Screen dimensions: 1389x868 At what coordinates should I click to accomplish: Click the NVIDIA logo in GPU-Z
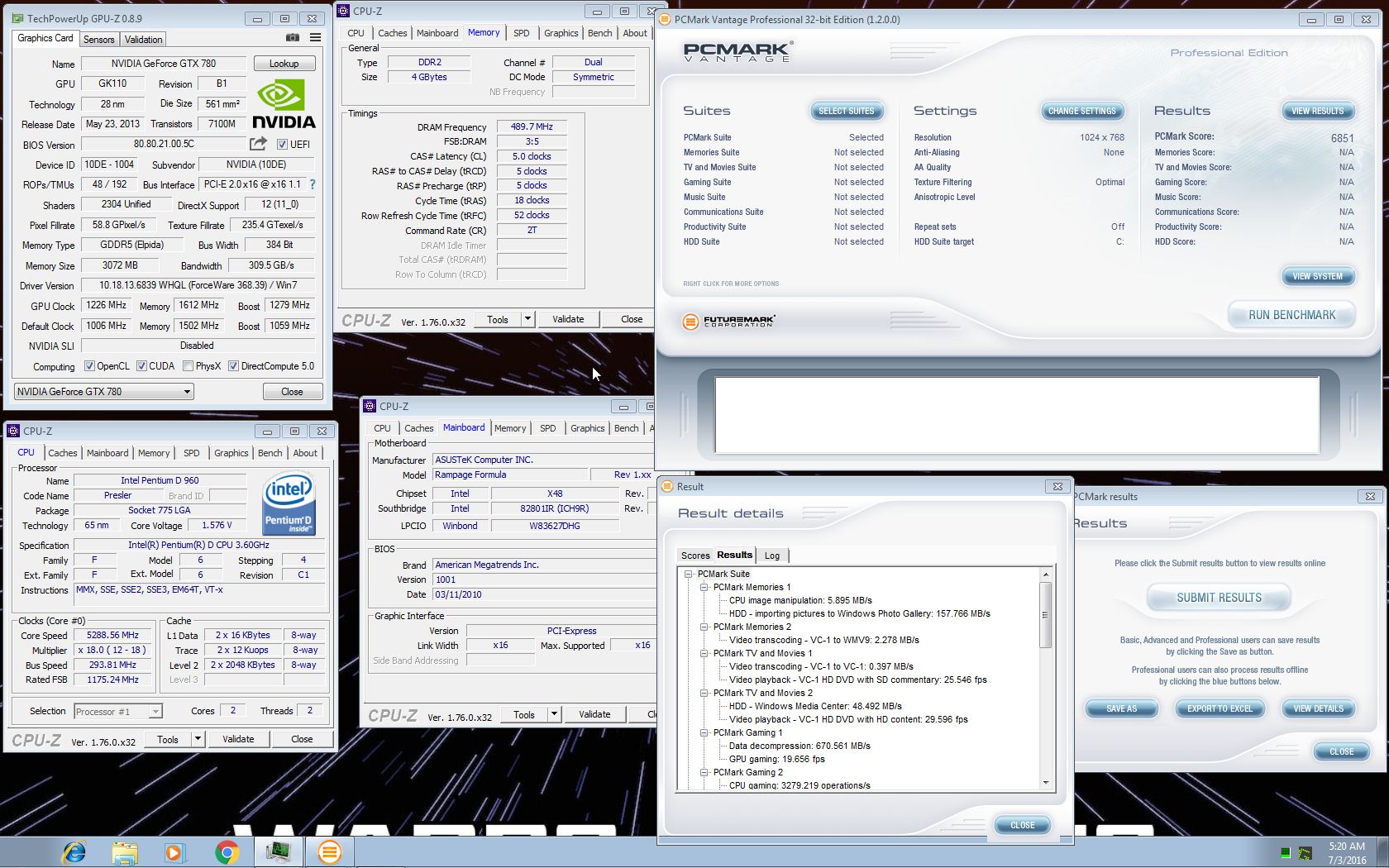coord(284,104)
